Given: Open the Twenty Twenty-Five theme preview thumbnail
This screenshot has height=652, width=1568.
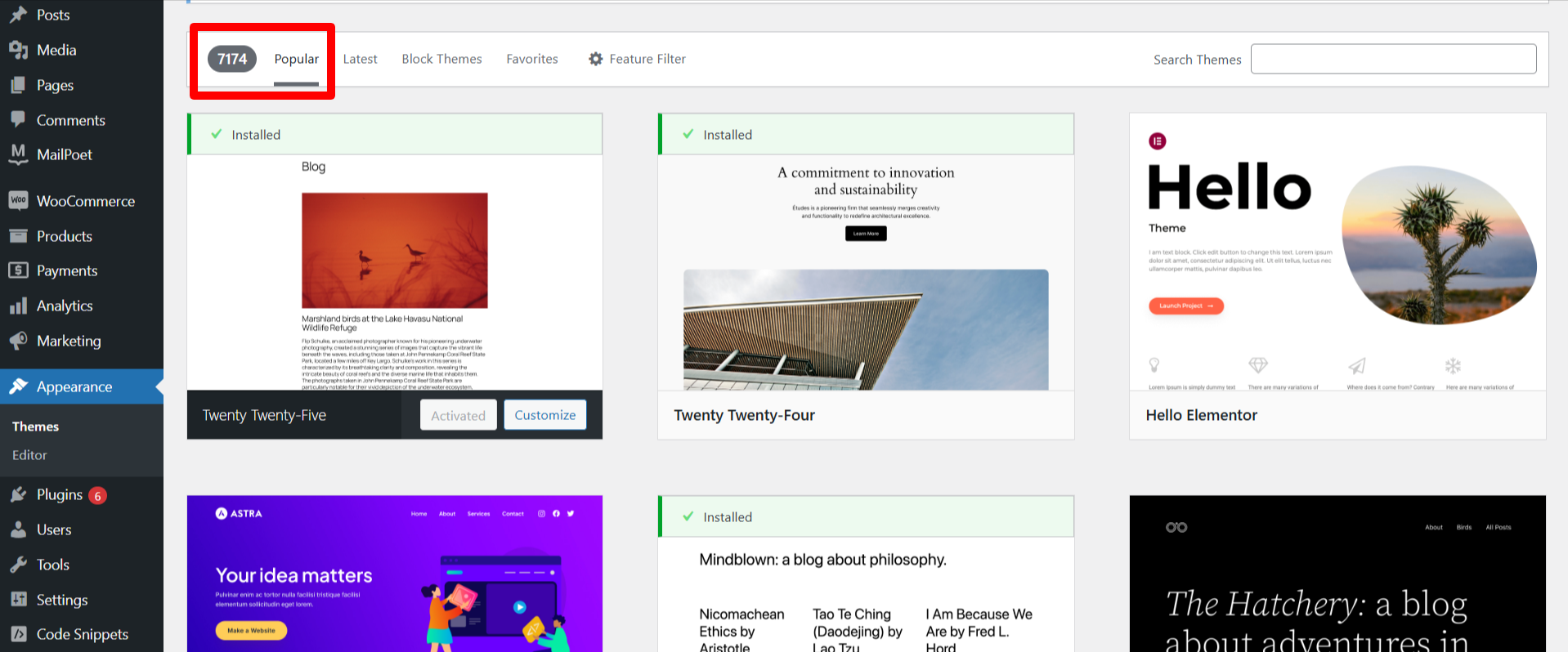Looking at the screenshot, I should point(395,272).
